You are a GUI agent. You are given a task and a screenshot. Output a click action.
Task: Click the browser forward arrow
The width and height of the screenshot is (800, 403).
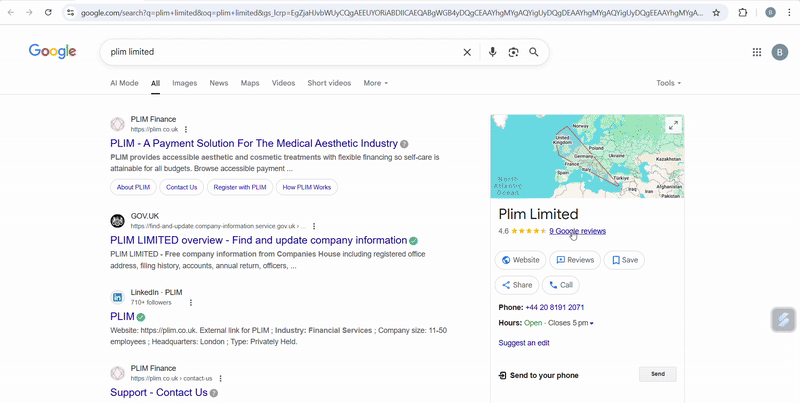pyautogui.click(x=29, y=12)
